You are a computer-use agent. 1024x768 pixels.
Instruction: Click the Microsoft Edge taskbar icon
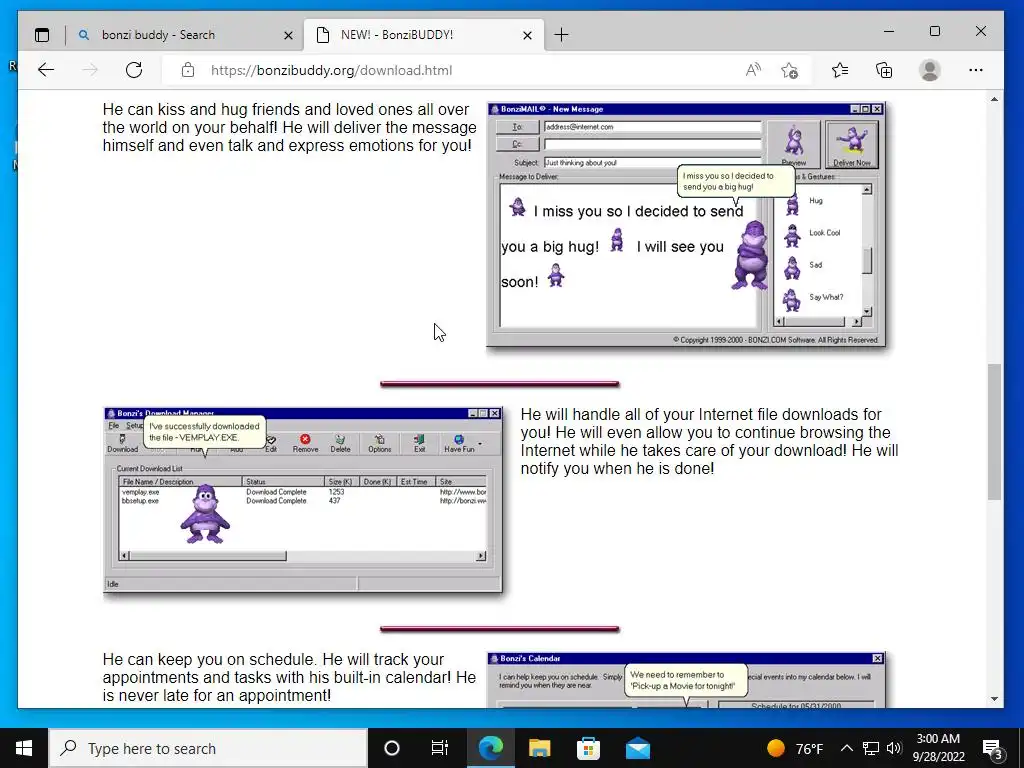pyautogui.click(x=490, y=748)
